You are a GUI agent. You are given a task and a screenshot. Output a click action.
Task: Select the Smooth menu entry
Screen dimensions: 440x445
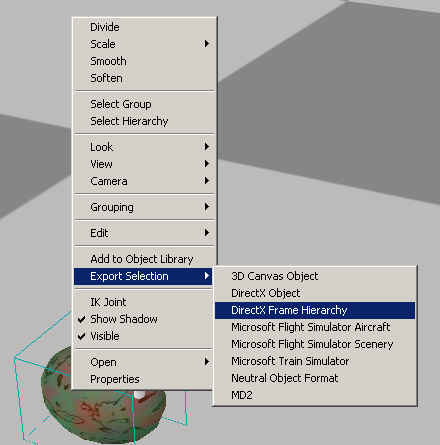point(144,61)
